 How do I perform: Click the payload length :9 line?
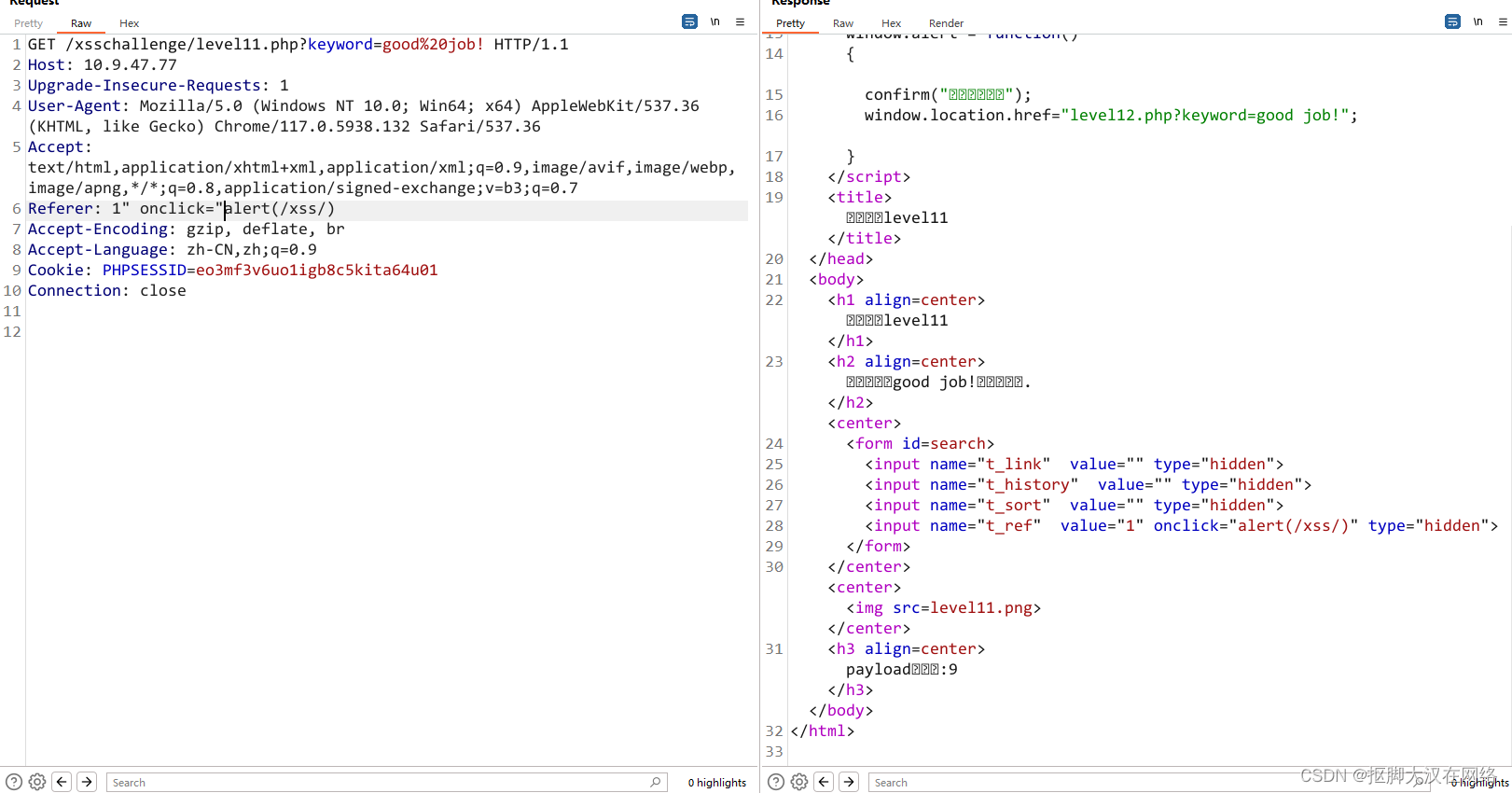[x=902, y=670]
